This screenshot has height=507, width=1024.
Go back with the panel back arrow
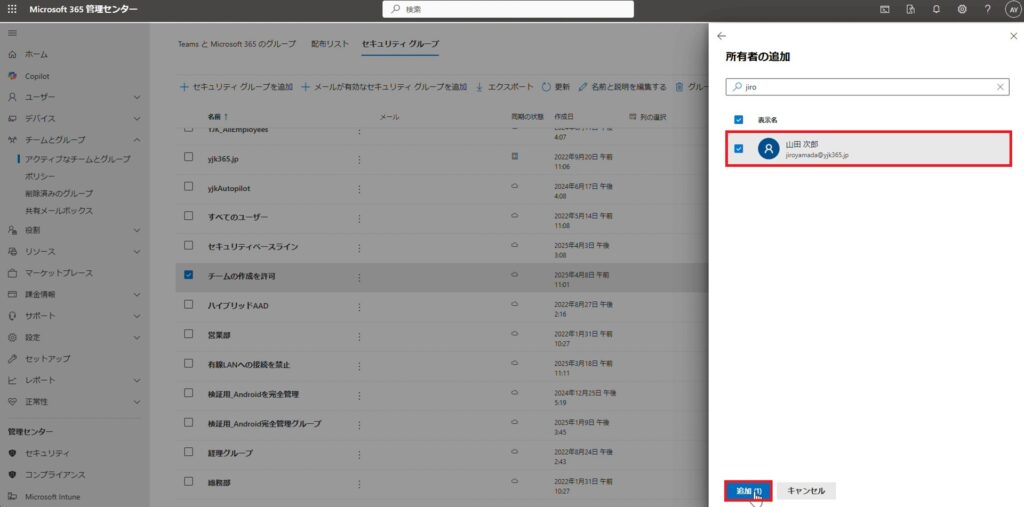(721, 36)
